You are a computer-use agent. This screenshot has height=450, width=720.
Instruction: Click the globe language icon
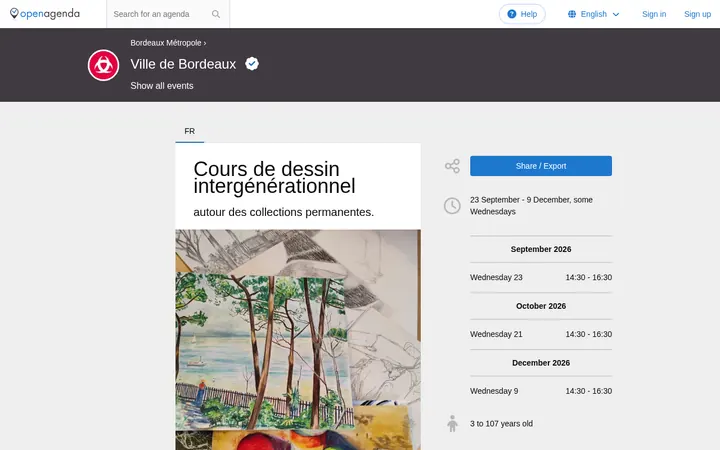(x=572, y=14)
